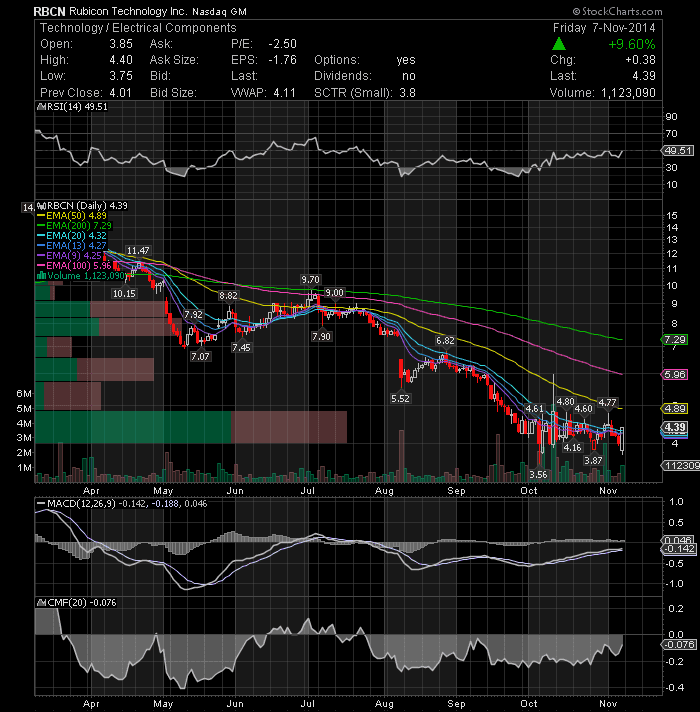Click the EMA(9) 4.25 legend label
Image resolution: width=700 pixels, height=712 pixels.
(74, 256)
